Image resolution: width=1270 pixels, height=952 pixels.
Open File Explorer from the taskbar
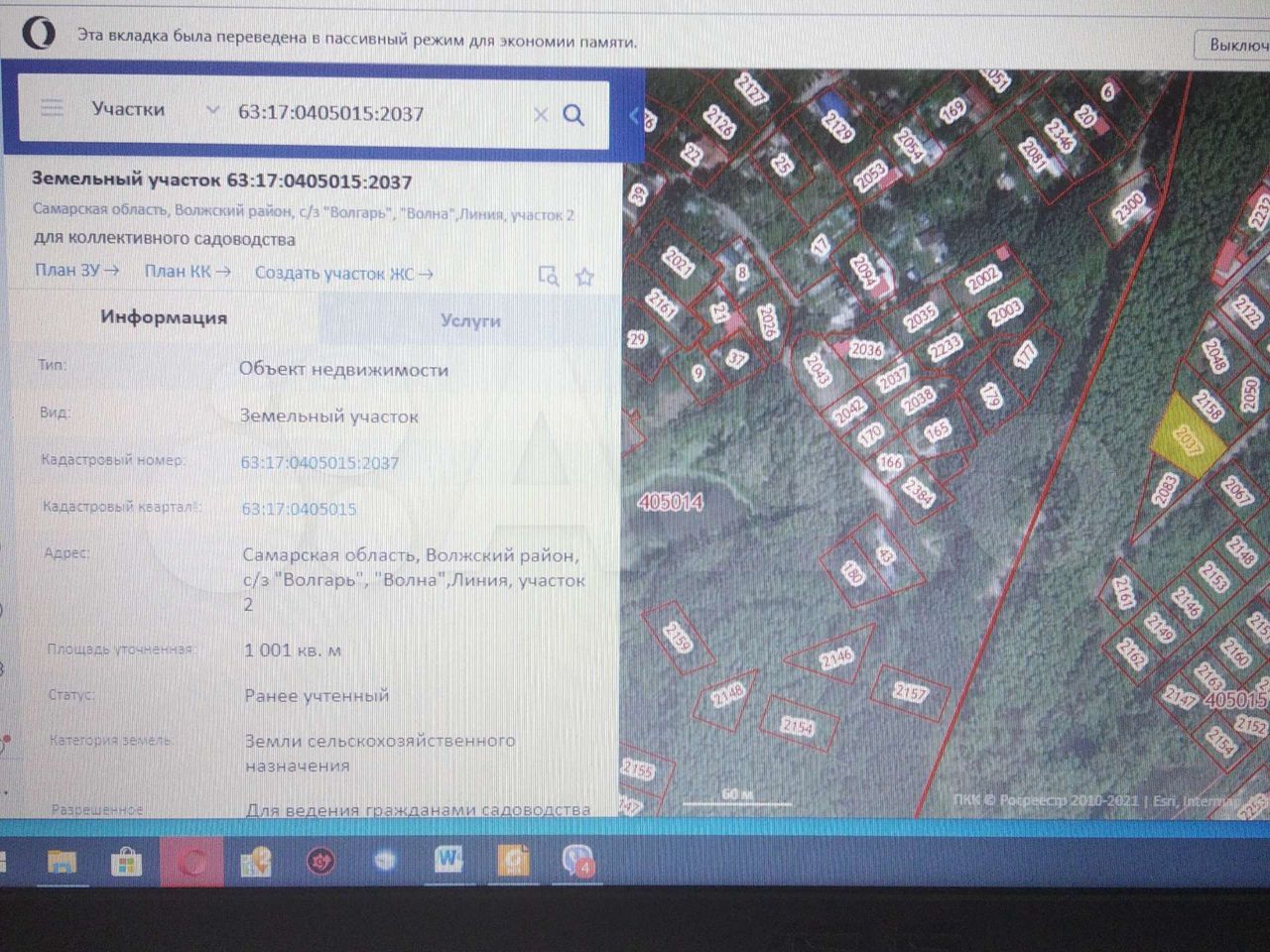[62, 862]
